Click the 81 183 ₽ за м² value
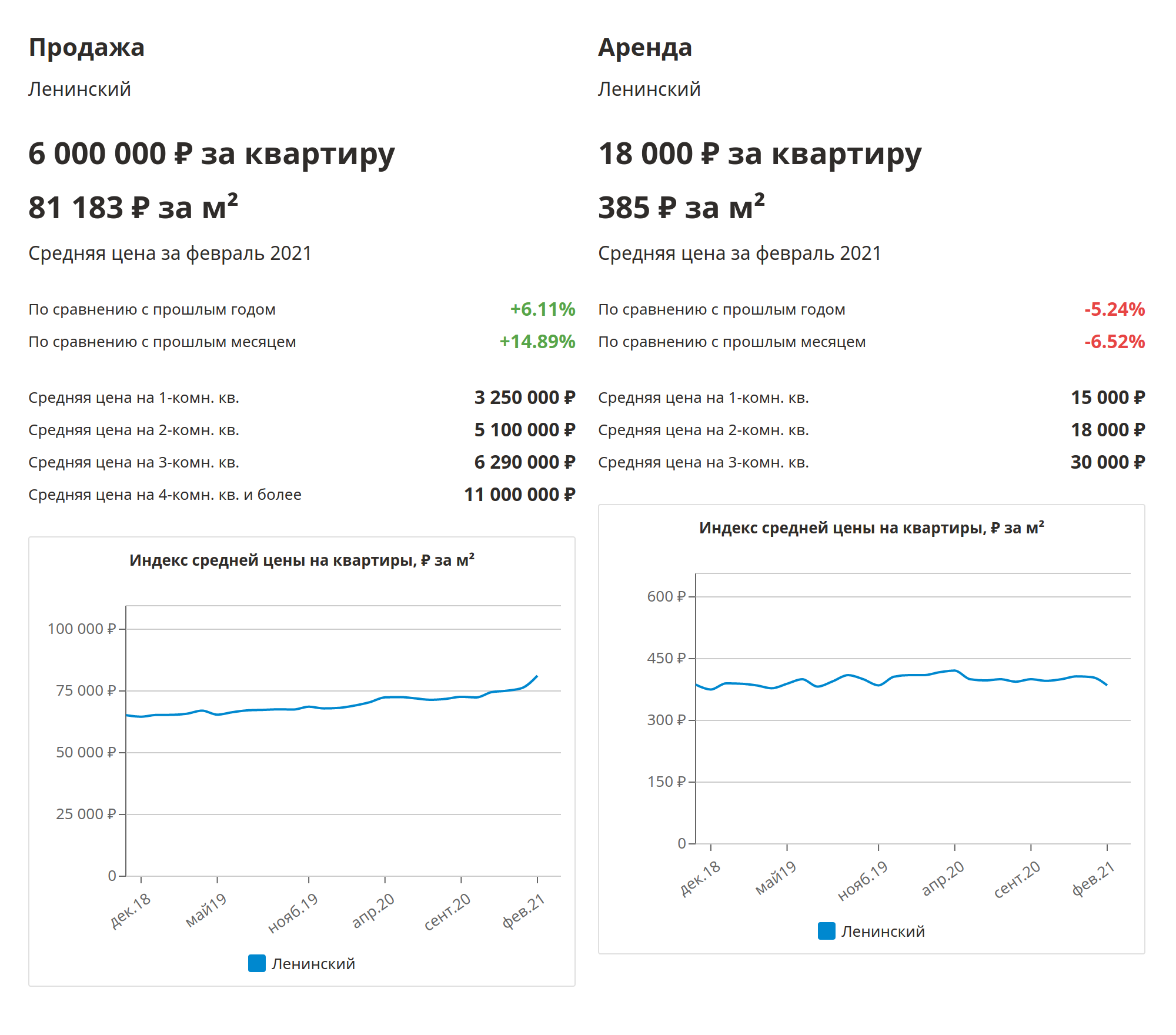The width and height of the screenshot is (1176, 1035). [x=133, y=207]
